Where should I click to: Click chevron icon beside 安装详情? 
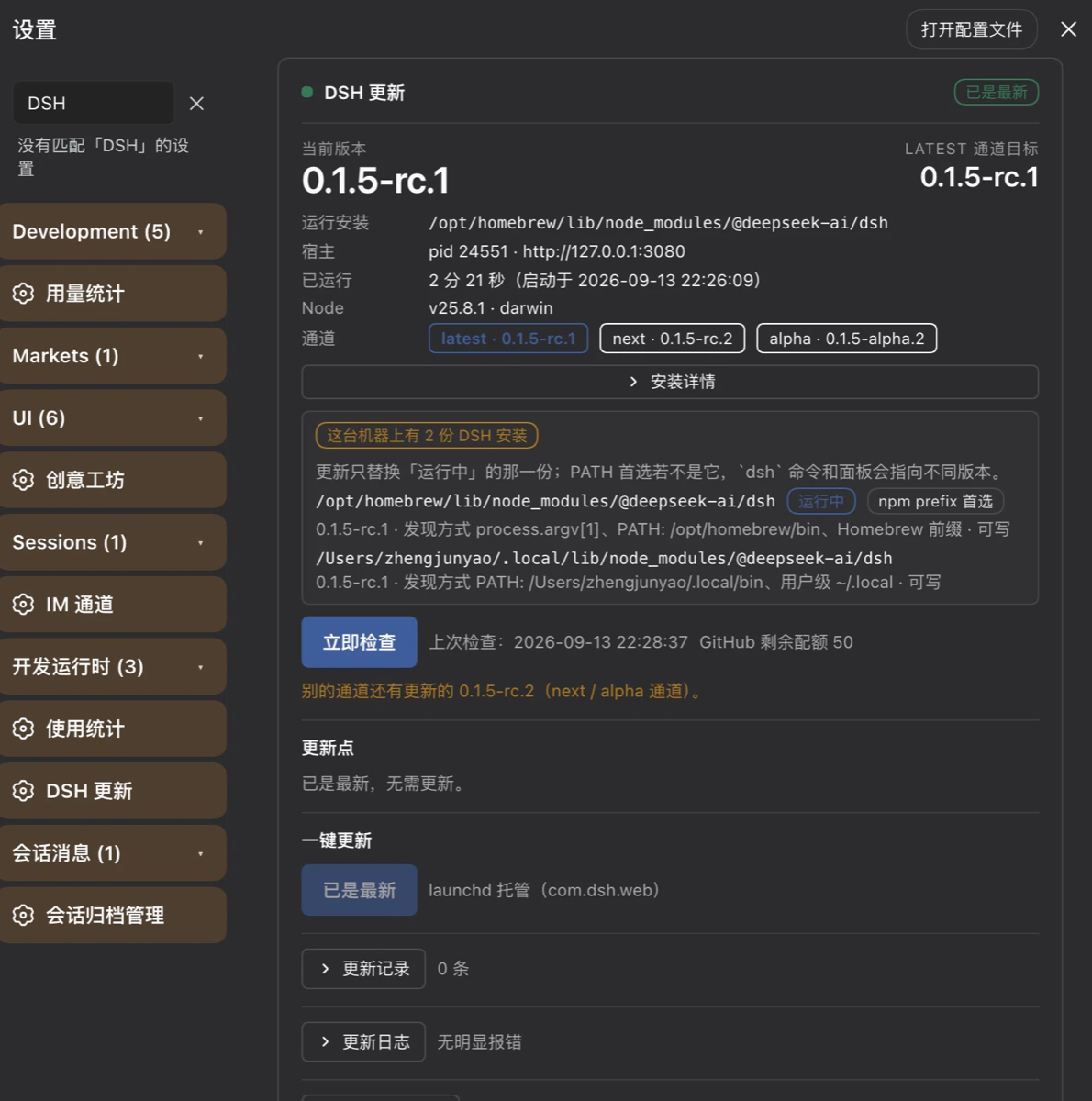pos(633,382)
